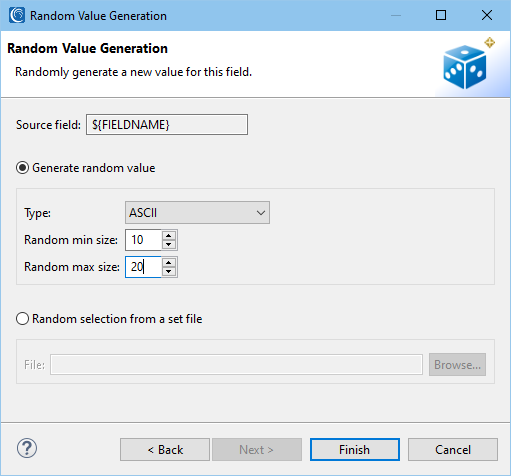Close the dialog with the X button
The image size is (511, 476).
point(487,15)
